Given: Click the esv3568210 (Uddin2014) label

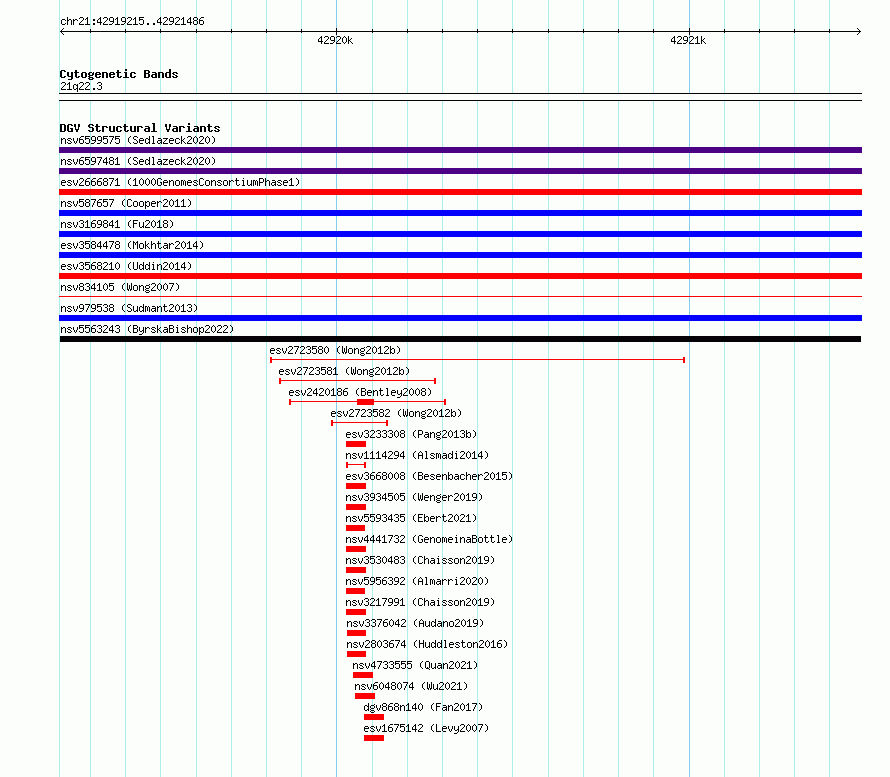Looking at the screenshot, I should pyautogui.click(x=126, y=266).
